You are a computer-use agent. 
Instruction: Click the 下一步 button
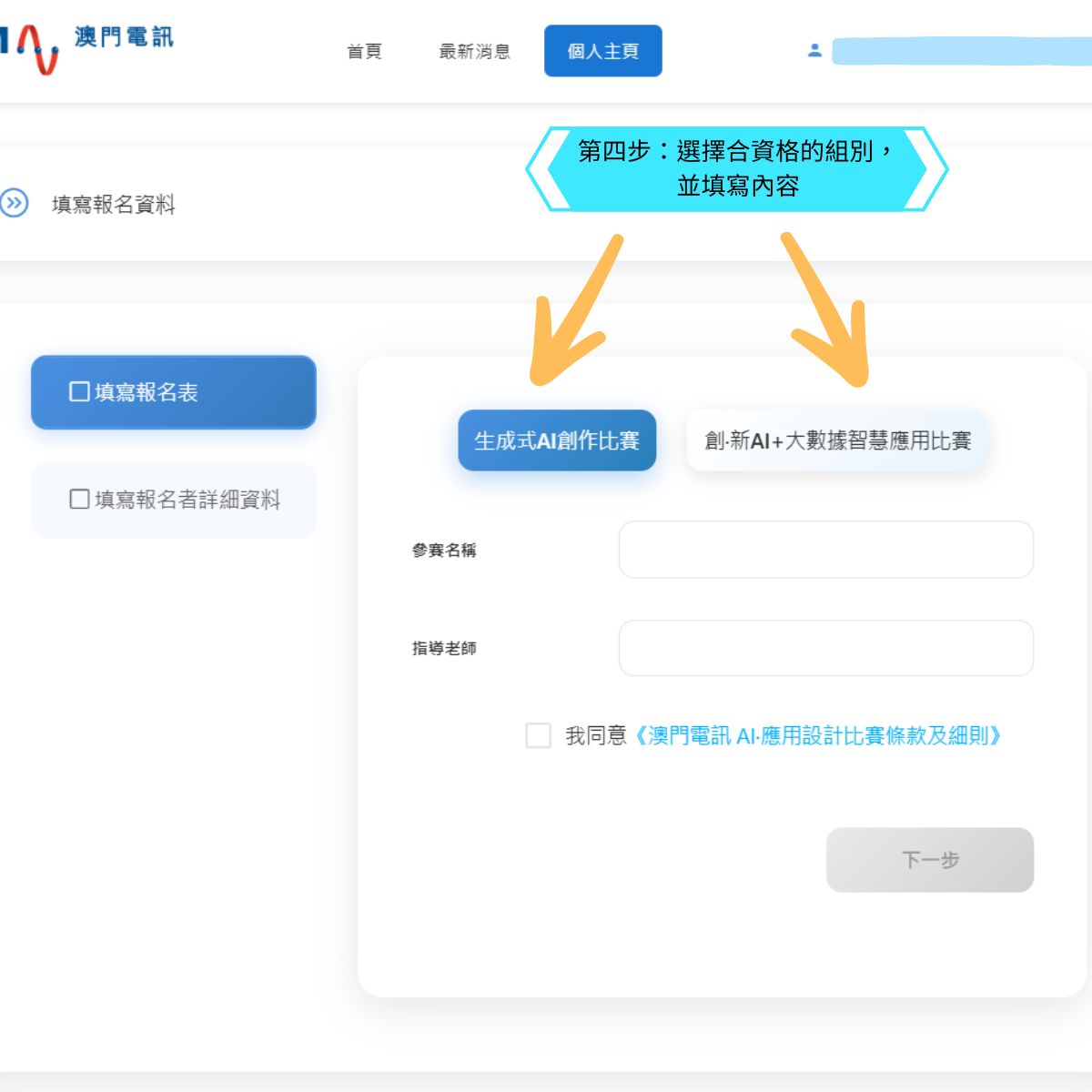[x=930, y=860]
